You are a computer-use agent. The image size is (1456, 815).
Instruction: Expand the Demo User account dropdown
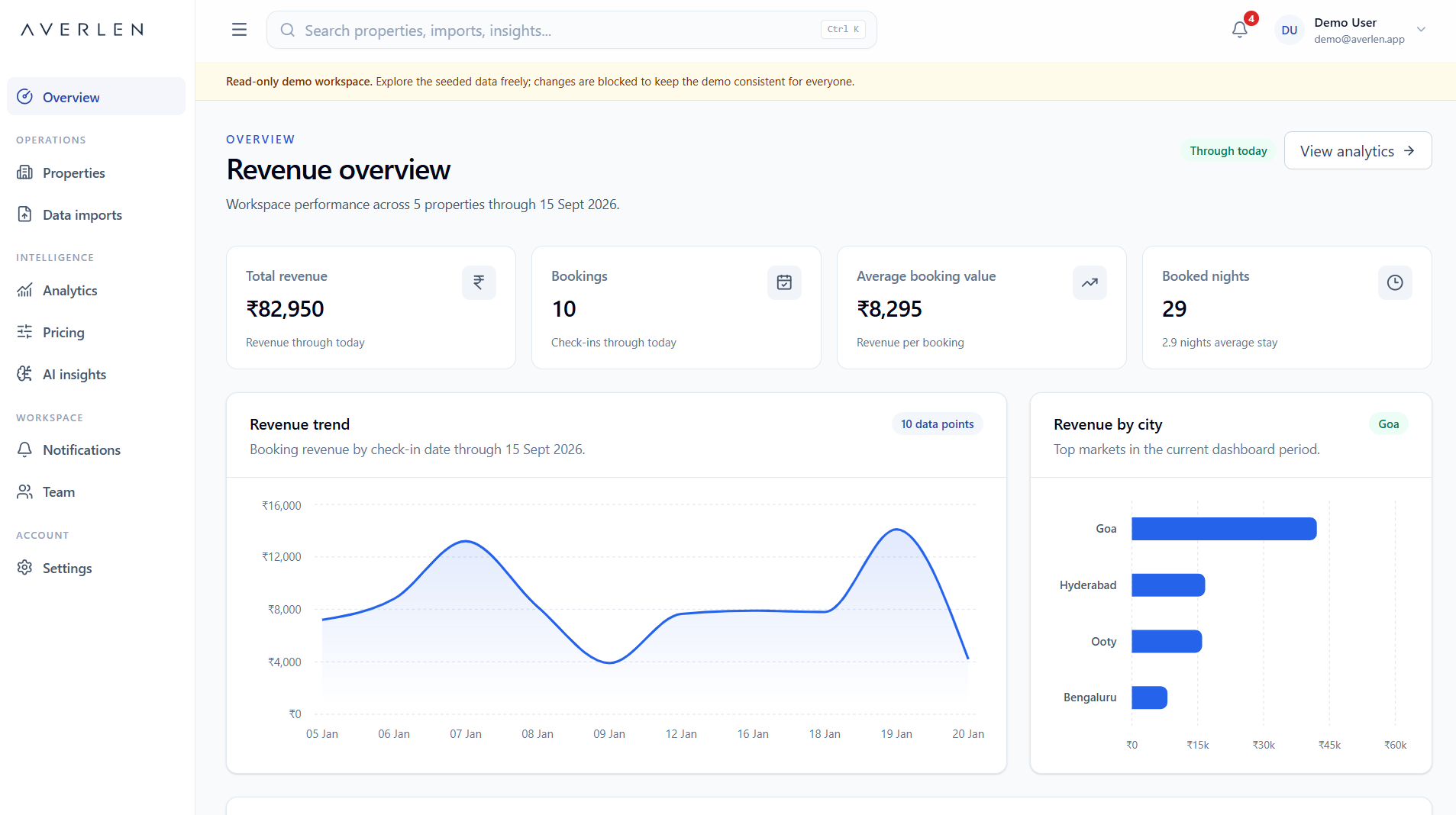coord(1421,30)
